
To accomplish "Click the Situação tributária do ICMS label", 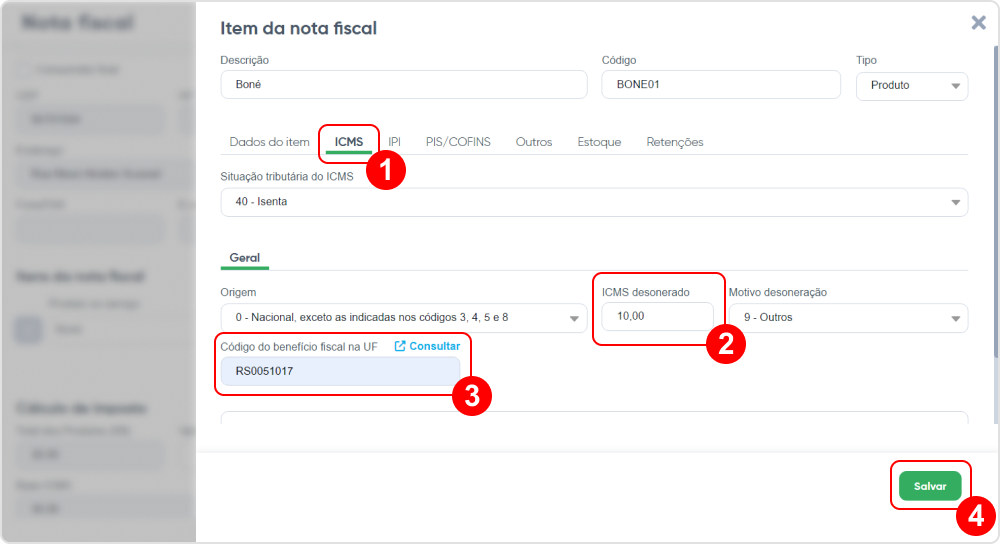I will [x=287, y=177].
